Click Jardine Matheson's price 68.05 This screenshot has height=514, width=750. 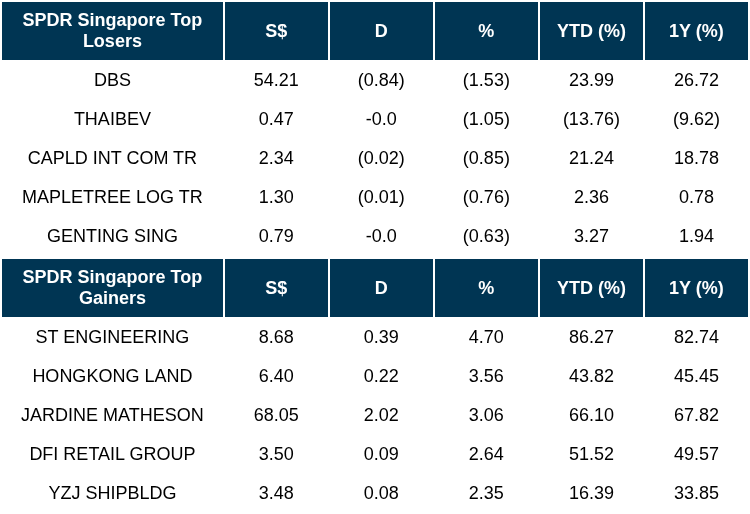[276, 415]
